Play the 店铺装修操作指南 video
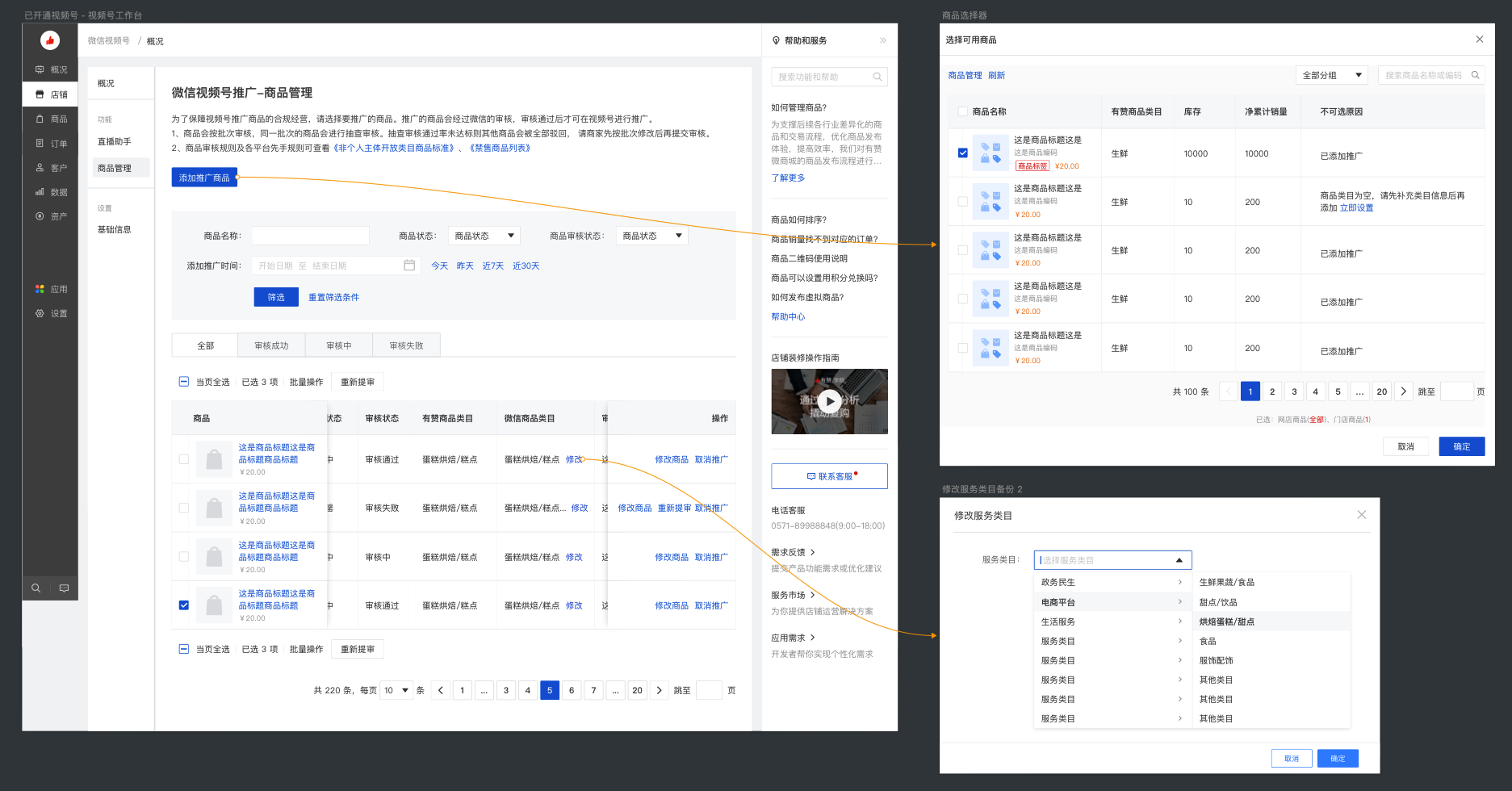This screenshot has height=791, width=1512. tap(829, 401)
